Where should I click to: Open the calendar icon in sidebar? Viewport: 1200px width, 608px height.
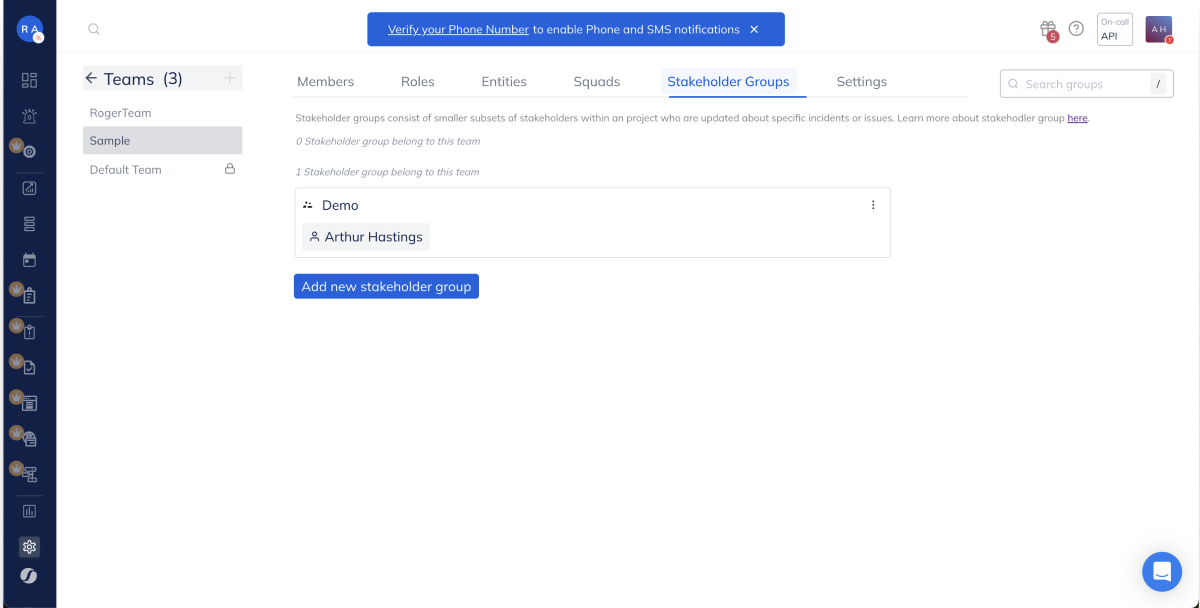coord(29,260)
